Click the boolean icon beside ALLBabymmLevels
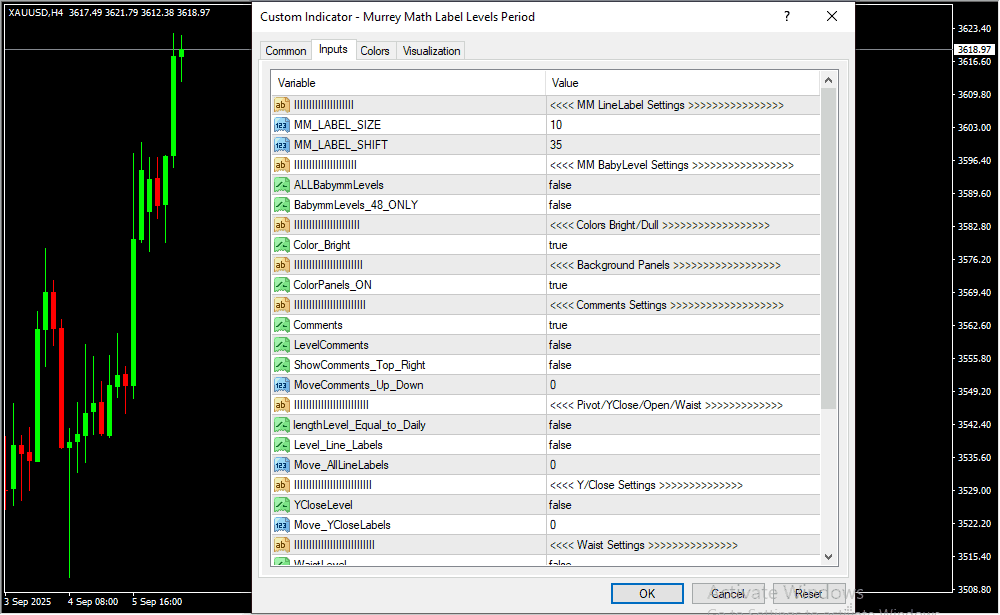Viewport: 1000px width, 615px height. click(281, 185)
